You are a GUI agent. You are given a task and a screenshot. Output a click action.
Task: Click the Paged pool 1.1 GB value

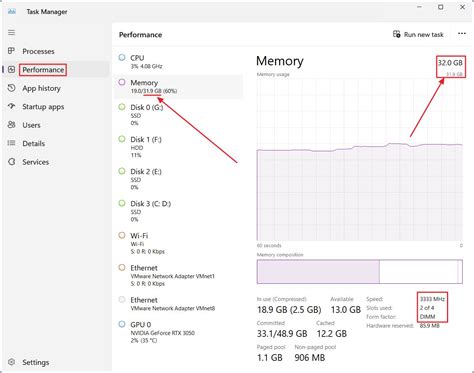coord(270,357)
